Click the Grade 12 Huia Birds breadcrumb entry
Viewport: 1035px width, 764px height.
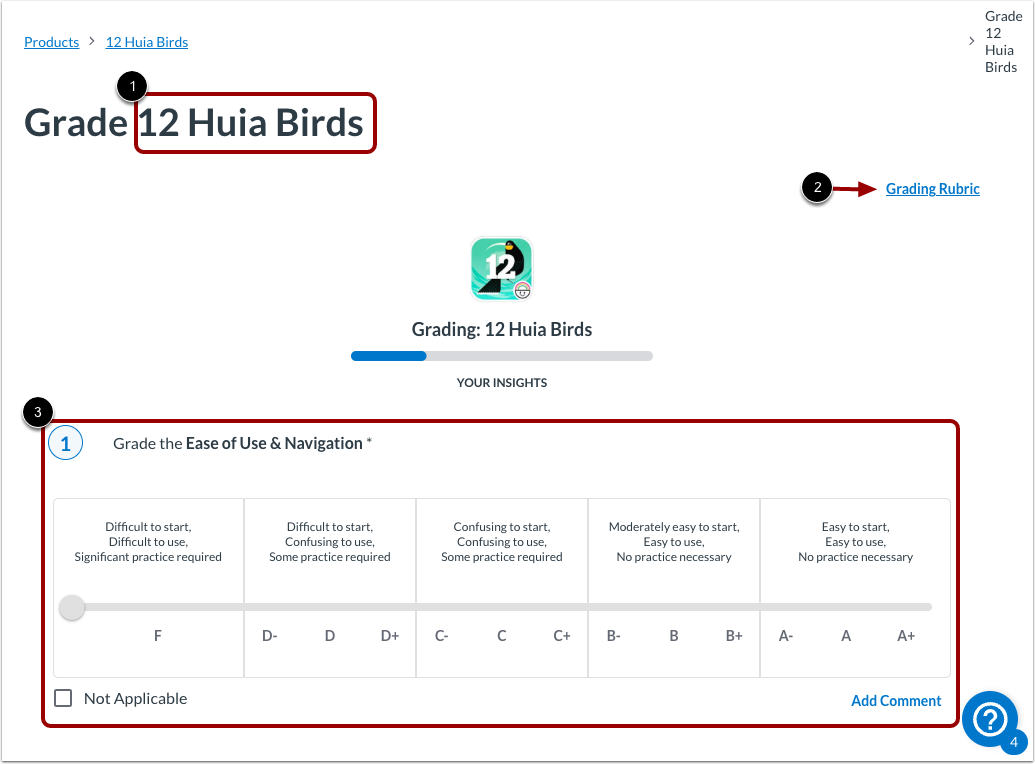coord(1003,41)
